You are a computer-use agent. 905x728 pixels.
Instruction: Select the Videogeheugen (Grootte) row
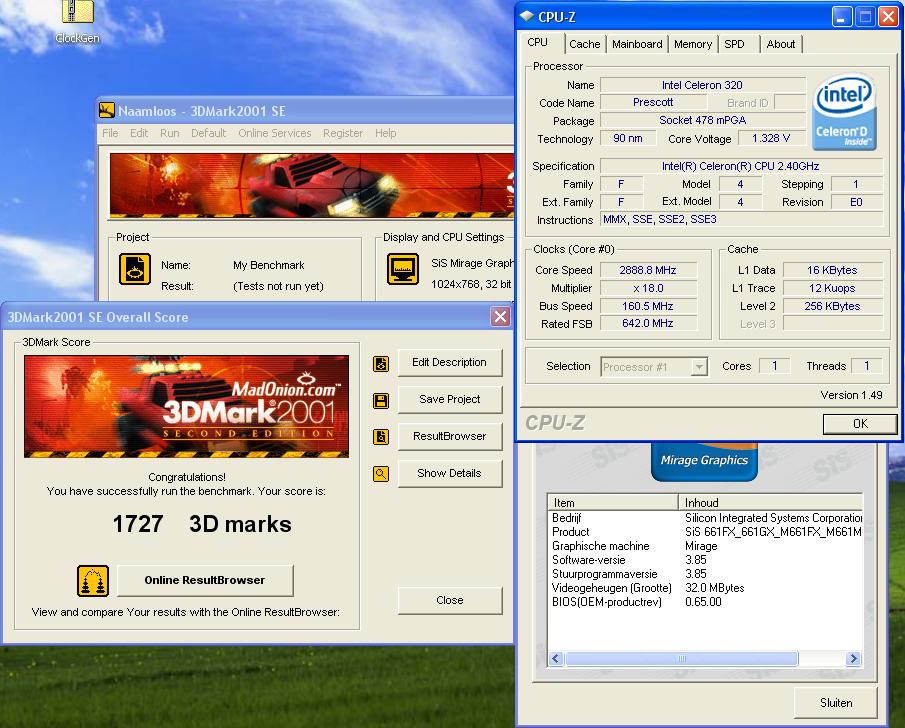point(705,588)
